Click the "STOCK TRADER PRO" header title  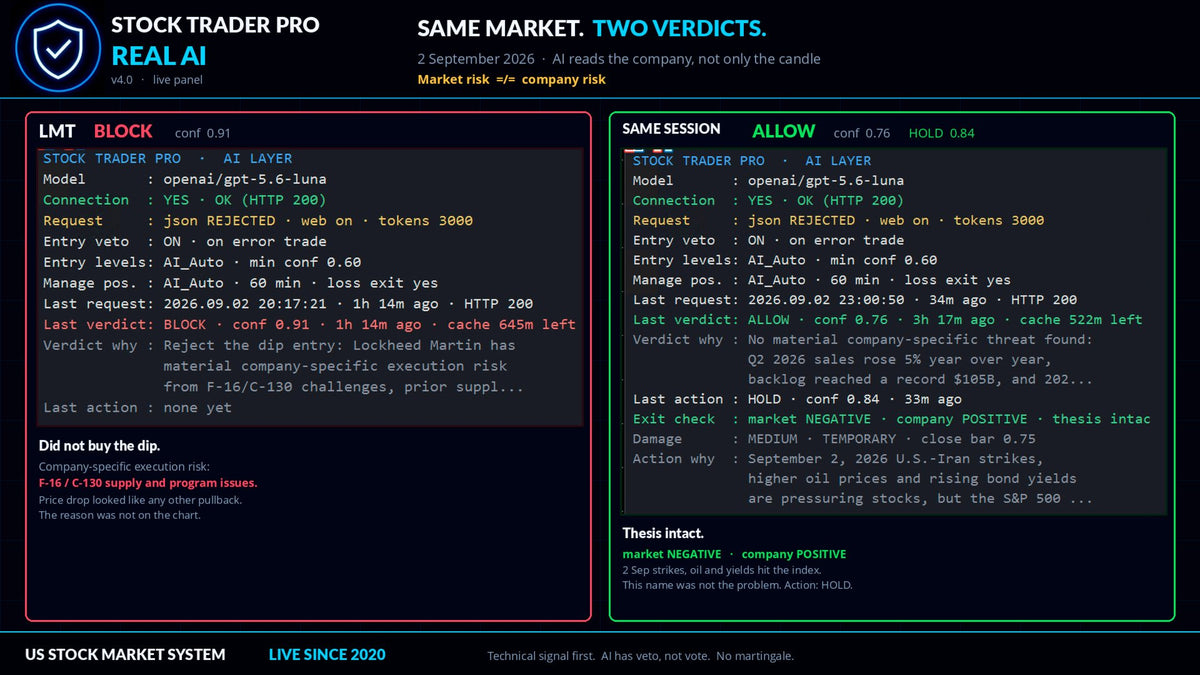[x=215, y=25]
